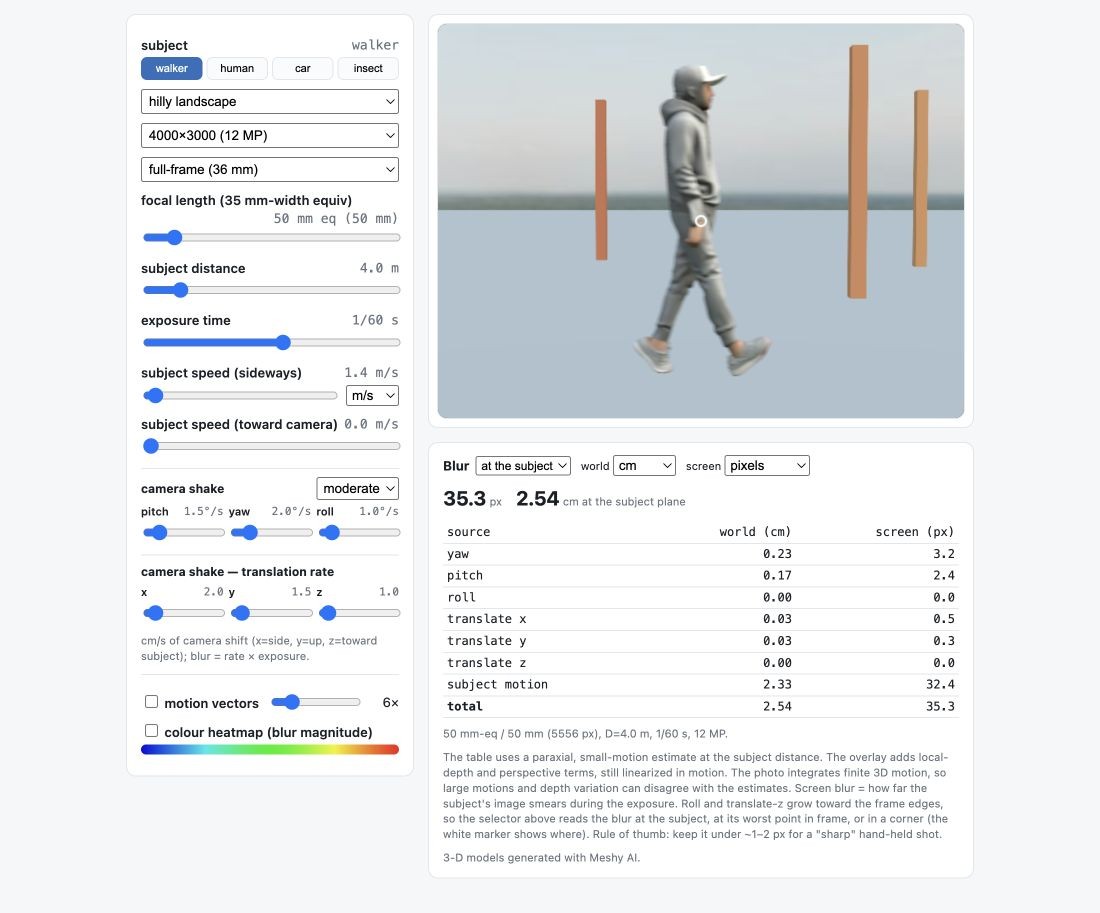Click the '4.0 m' subject distance value
The width and height of the screenshot is (1100, 913).
click(380, 268)
